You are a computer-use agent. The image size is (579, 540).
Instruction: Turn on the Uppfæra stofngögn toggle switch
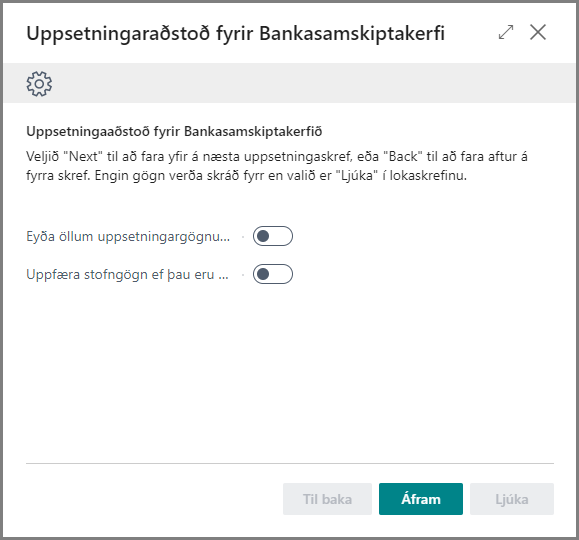point(273,274)
